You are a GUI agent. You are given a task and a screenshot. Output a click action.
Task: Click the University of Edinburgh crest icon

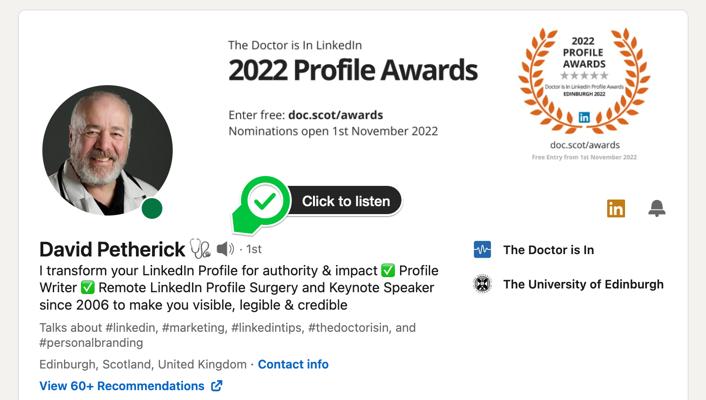[482, 284]
